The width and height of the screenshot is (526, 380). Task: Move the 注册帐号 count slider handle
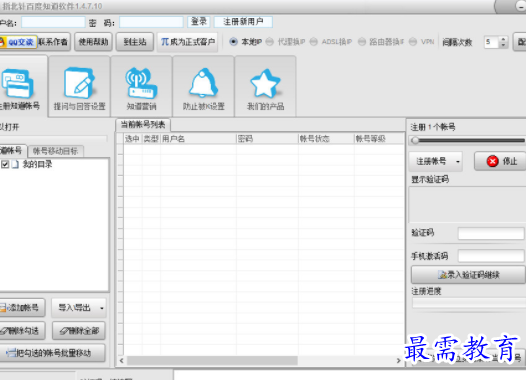[415, 141]
